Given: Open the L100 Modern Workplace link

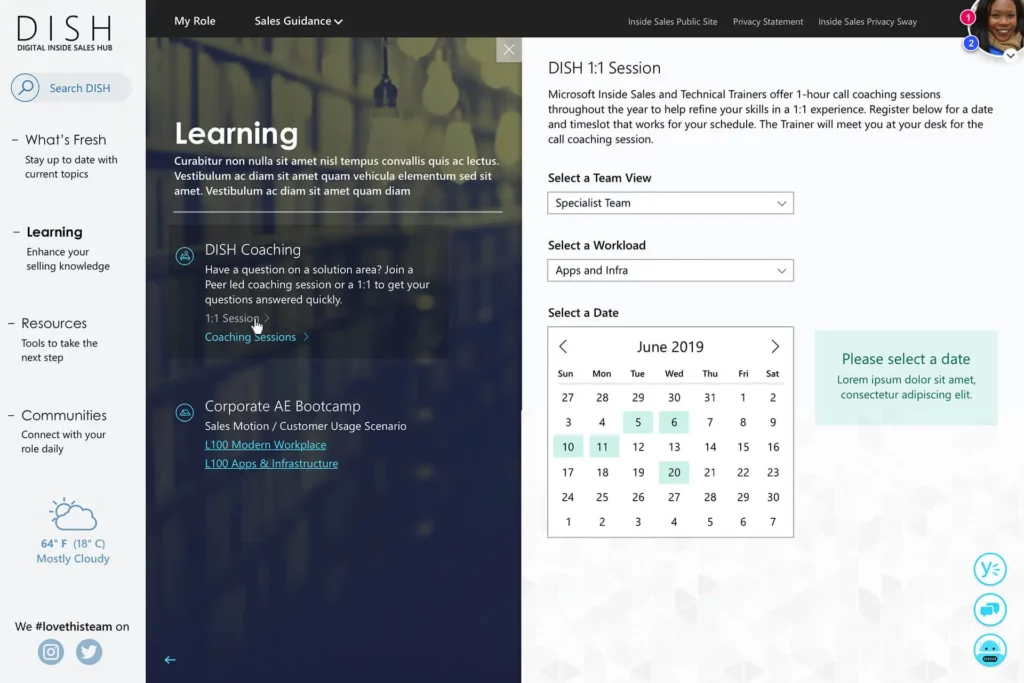Looking at the screenshot, I should tap(265, 445).
